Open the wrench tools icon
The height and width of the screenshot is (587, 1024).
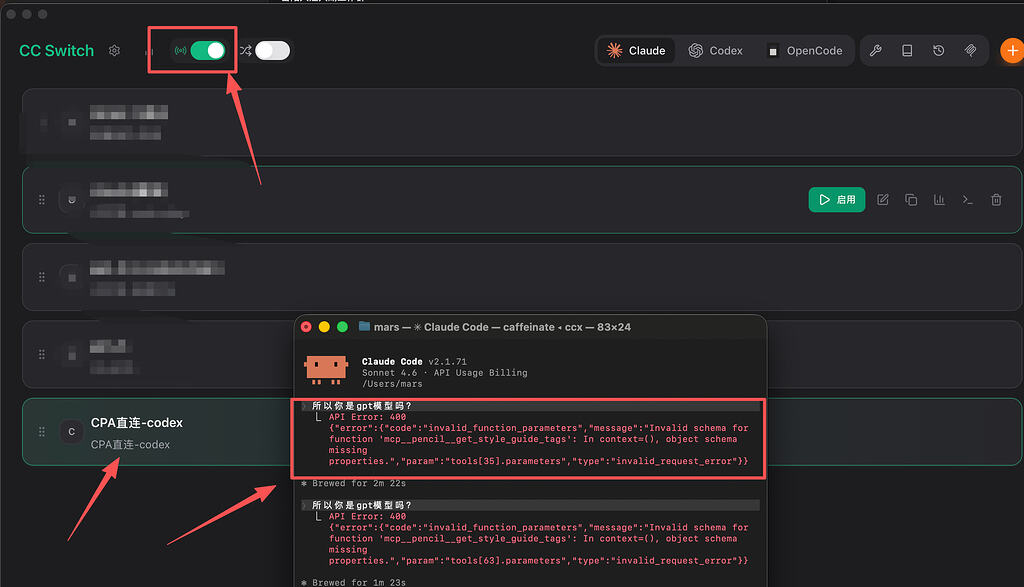pyautogui.click(x=876, y=50)
